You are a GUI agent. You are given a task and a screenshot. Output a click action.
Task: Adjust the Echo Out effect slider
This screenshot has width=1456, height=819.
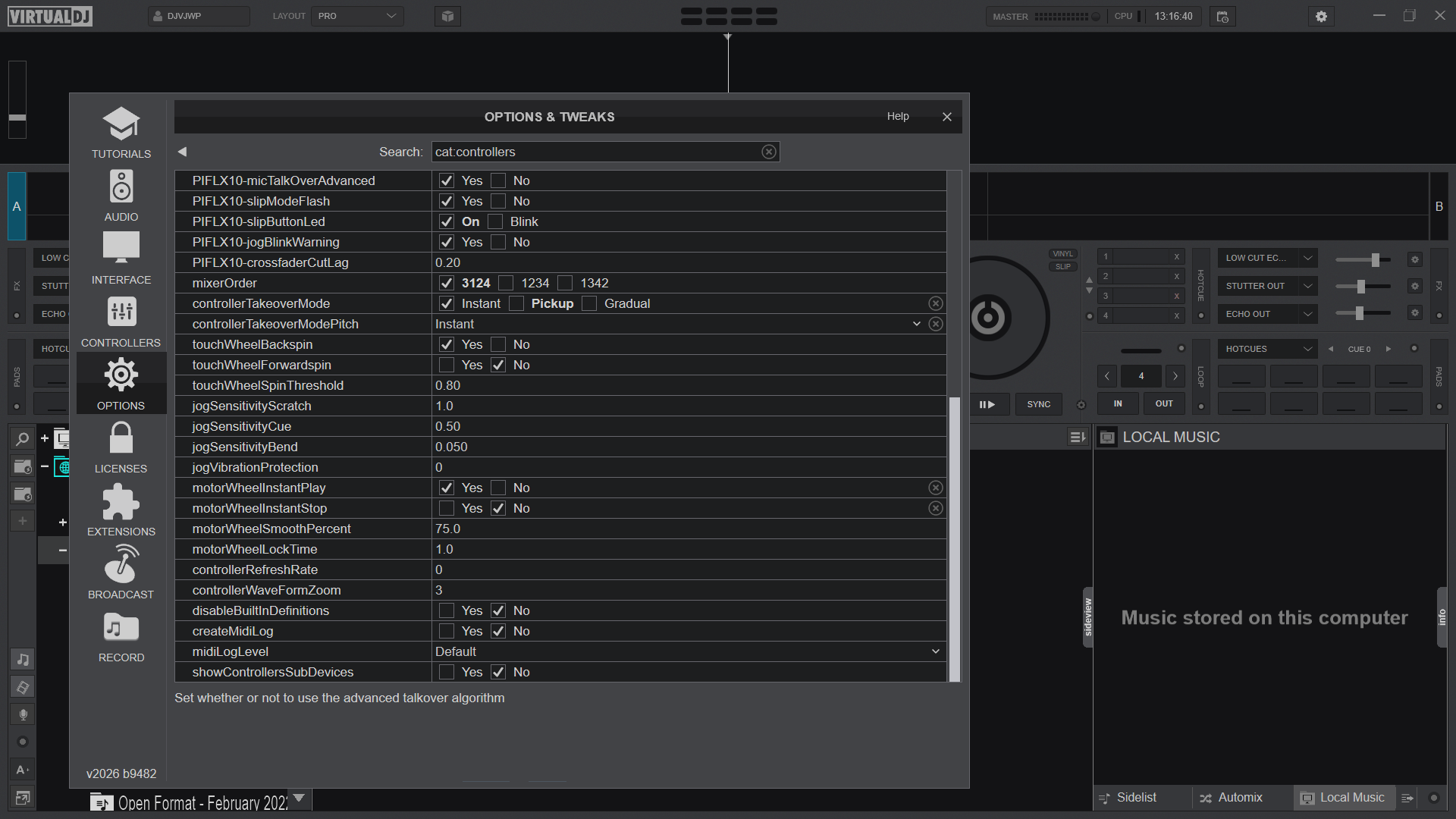pyautogui.click(x=1360, y=313)
